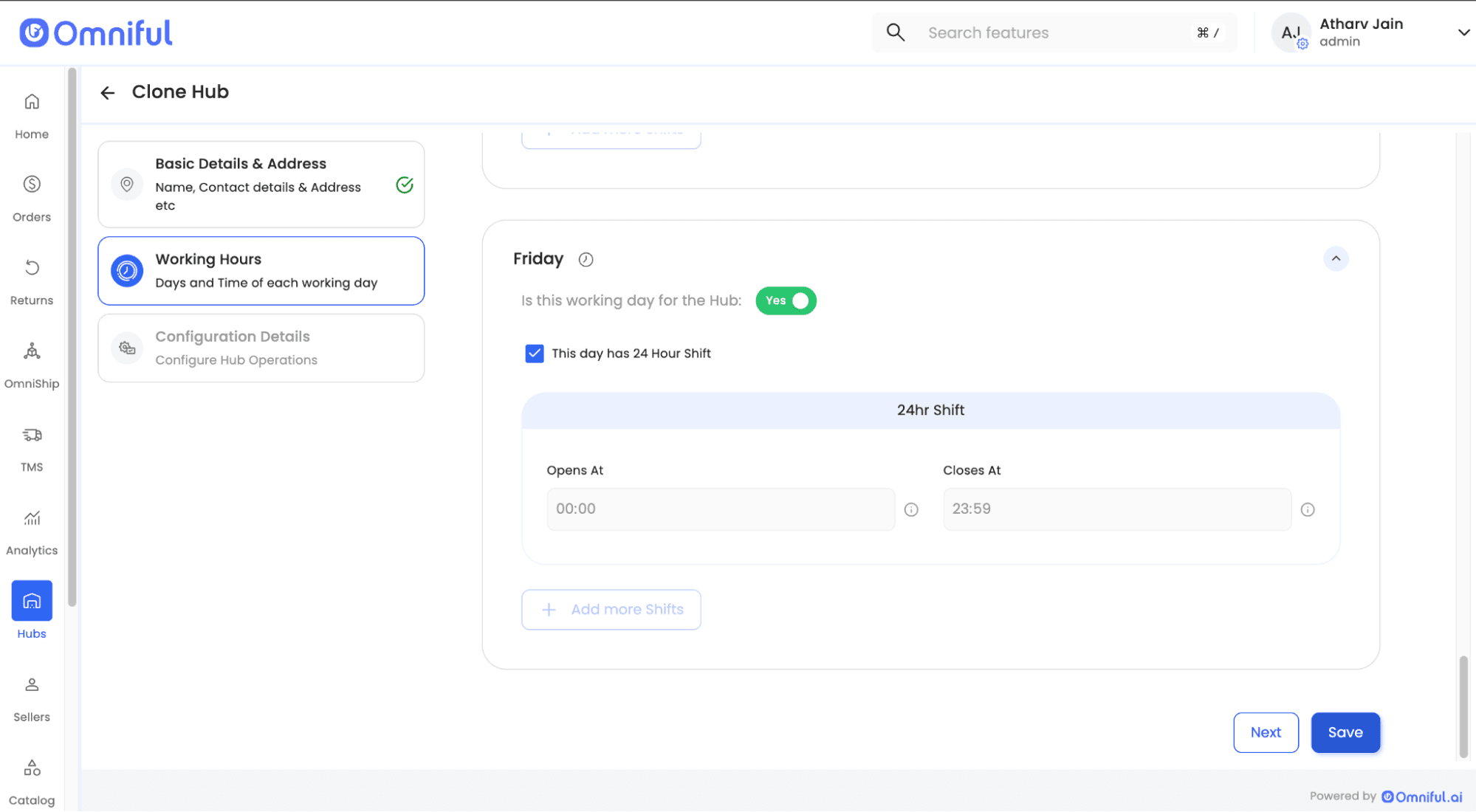Select the Working Hours step
This screenshot has height=812, width=1476.
click(x=261, y=271)
